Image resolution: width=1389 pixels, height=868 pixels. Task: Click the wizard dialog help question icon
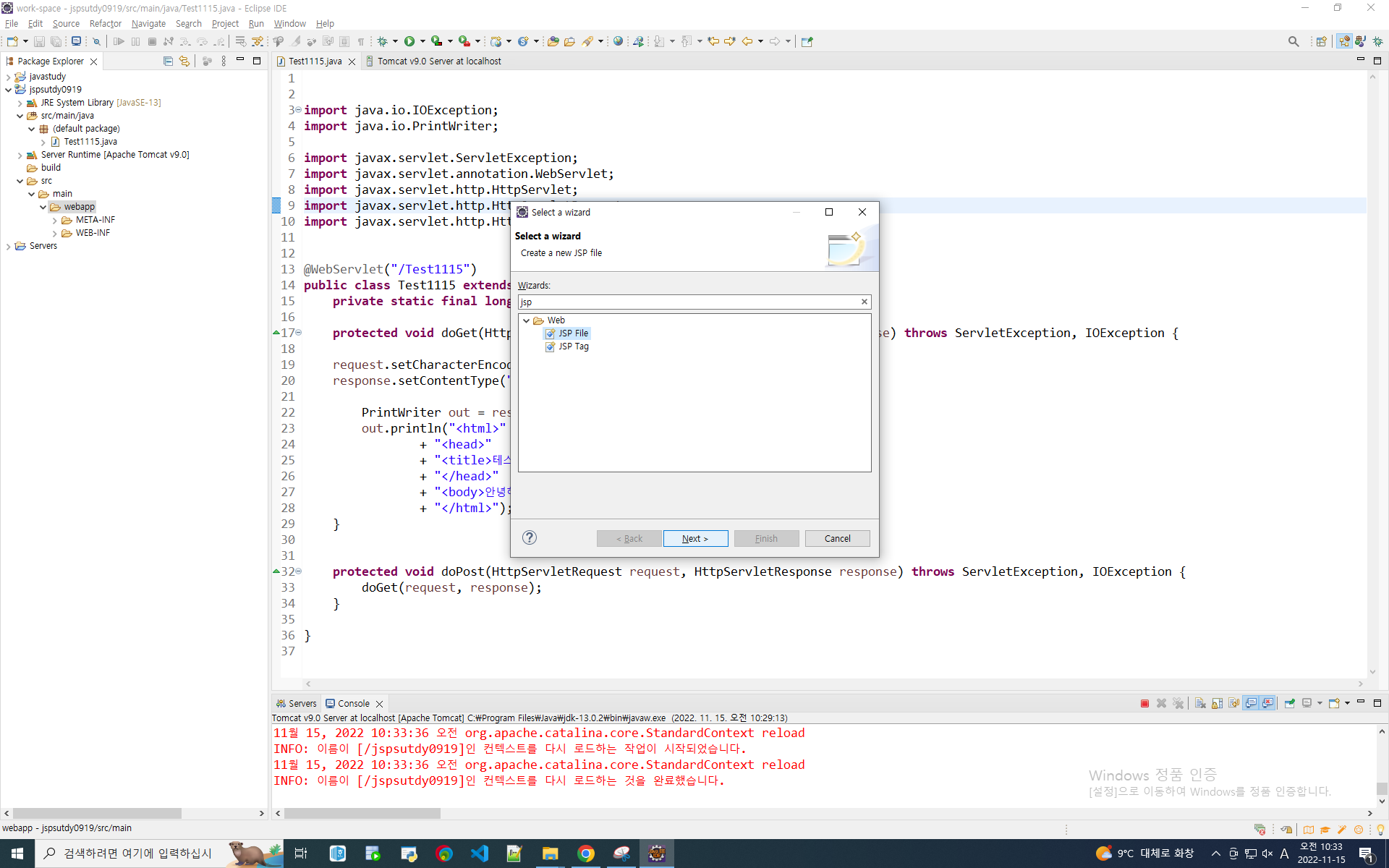530,537
